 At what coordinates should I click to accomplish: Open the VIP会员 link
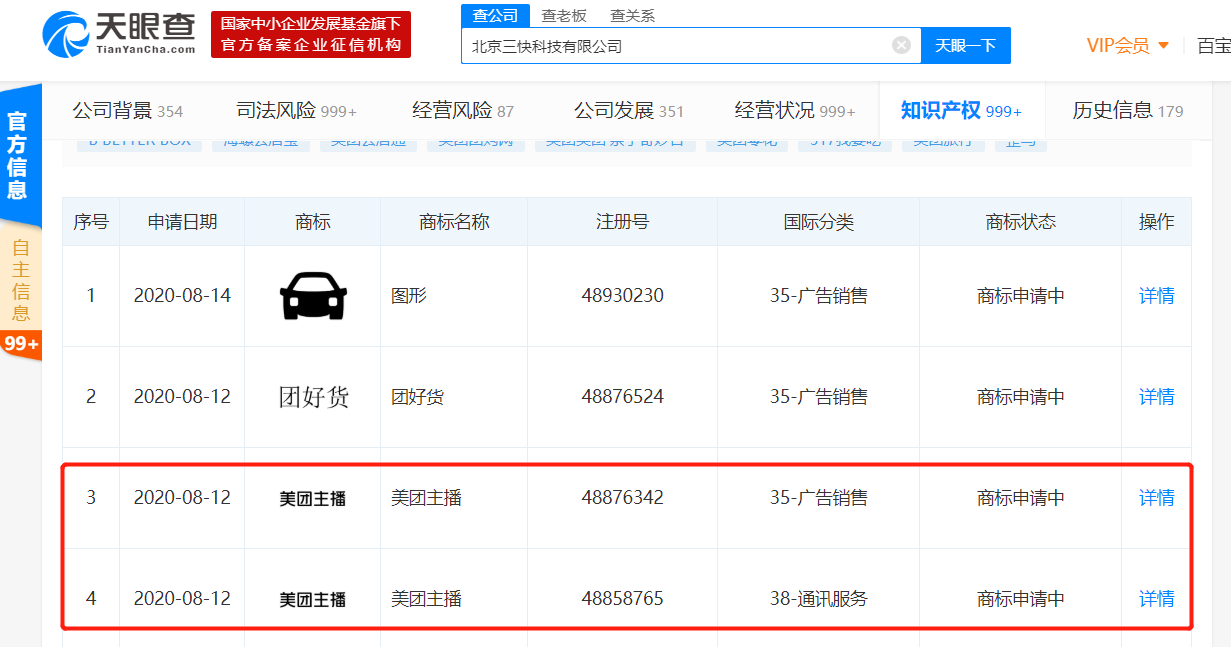click(1118, 46)
